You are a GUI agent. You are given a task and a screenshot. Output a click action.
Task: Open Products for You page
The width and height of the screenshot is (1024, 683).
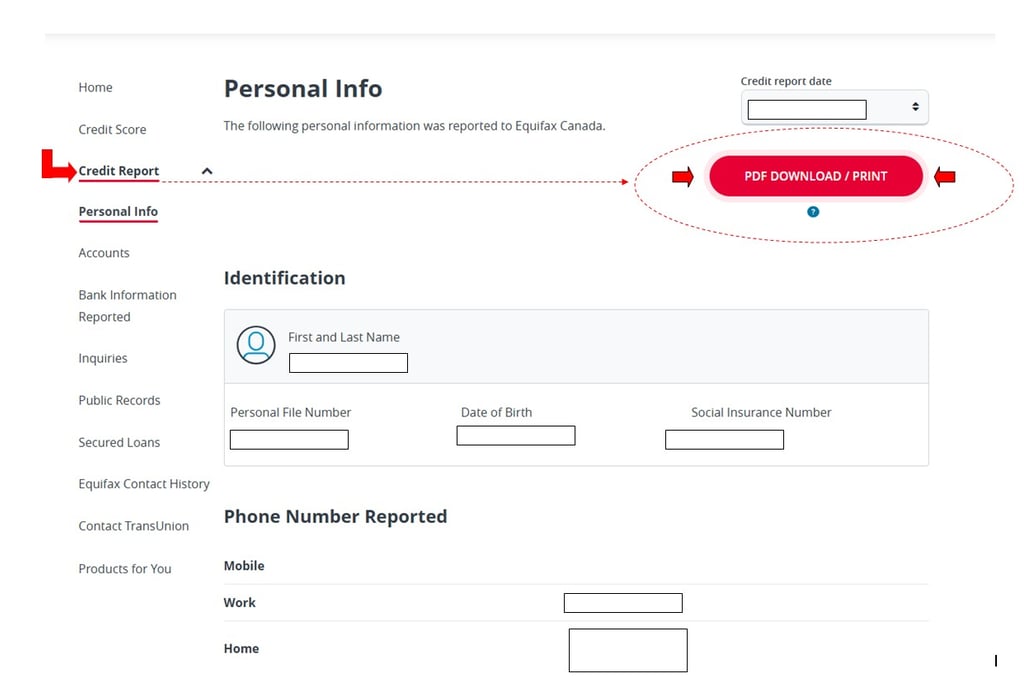click(125, 569)
